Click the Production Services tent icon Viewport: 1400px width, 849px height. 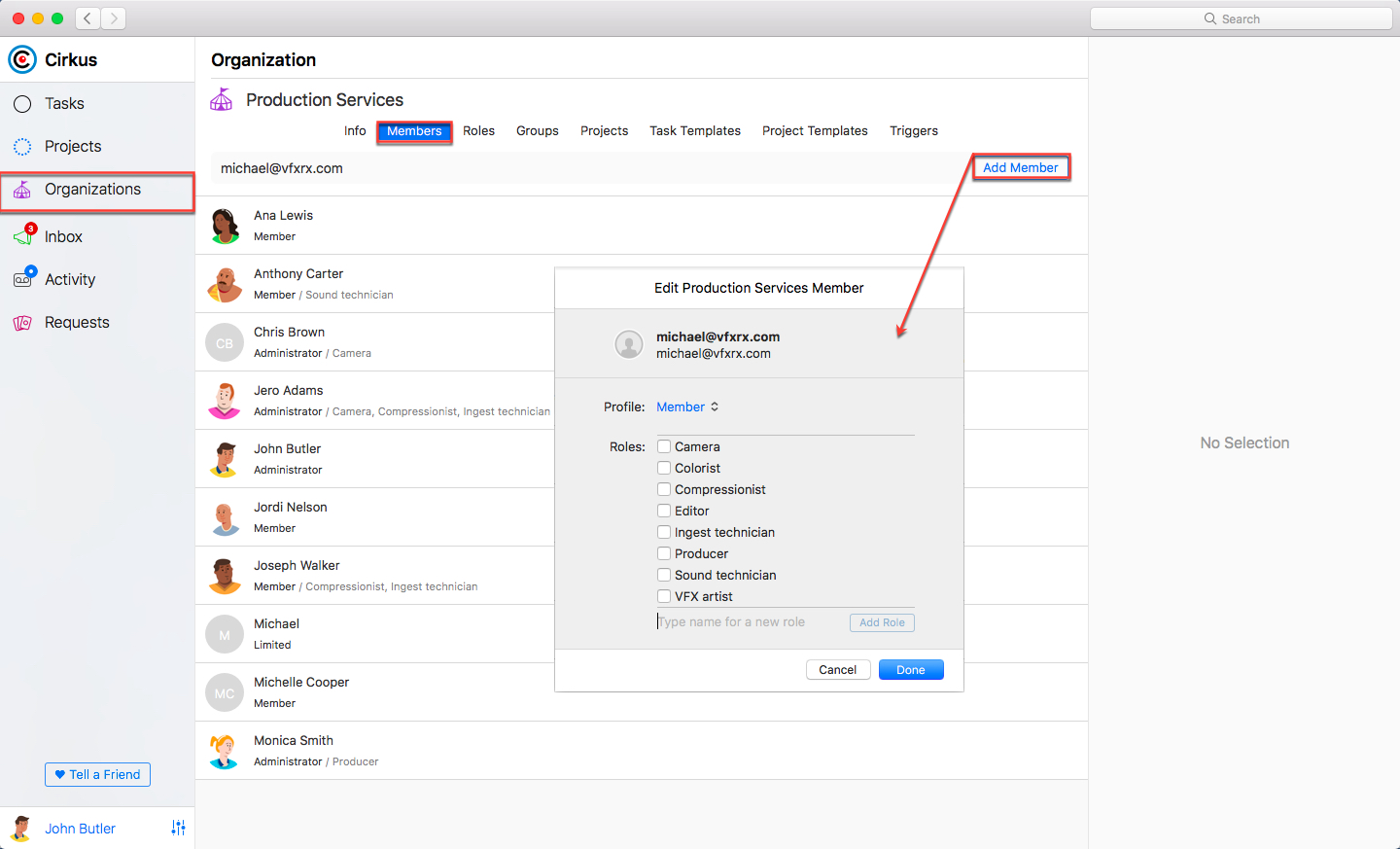pyautogui.click(x=222, y=99)
